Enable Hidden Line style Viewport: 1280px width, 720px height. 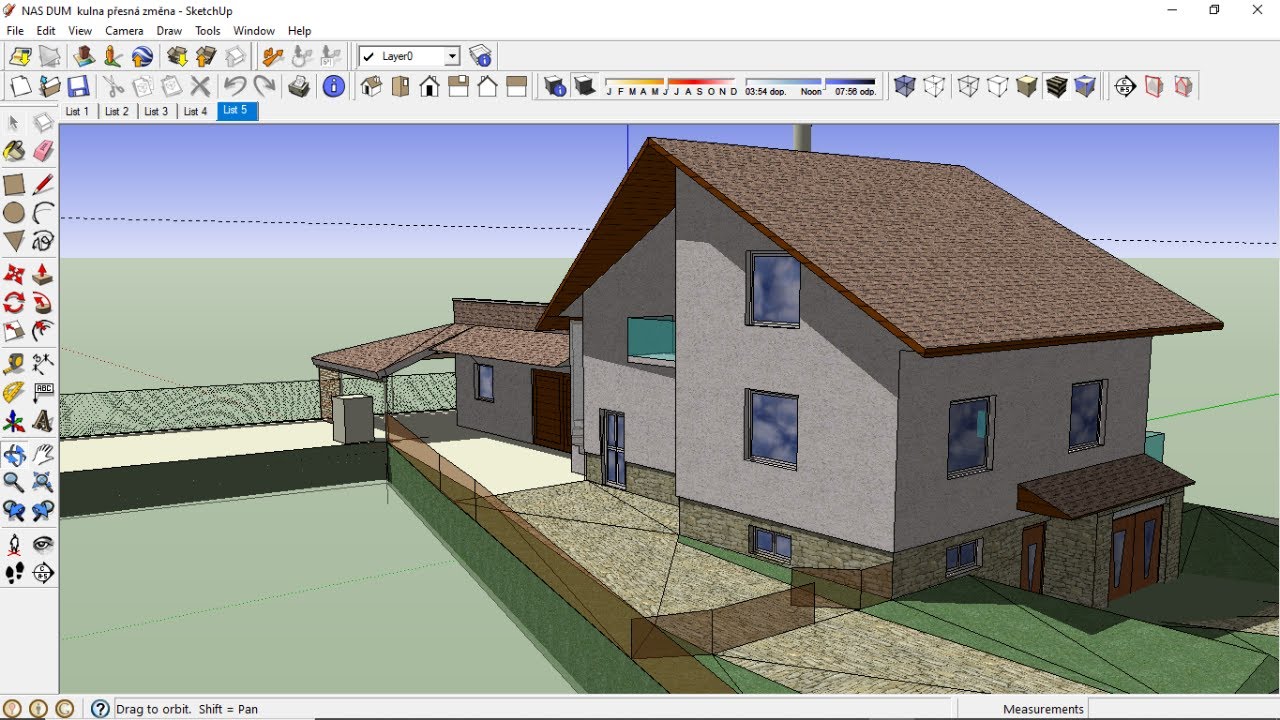997,87
